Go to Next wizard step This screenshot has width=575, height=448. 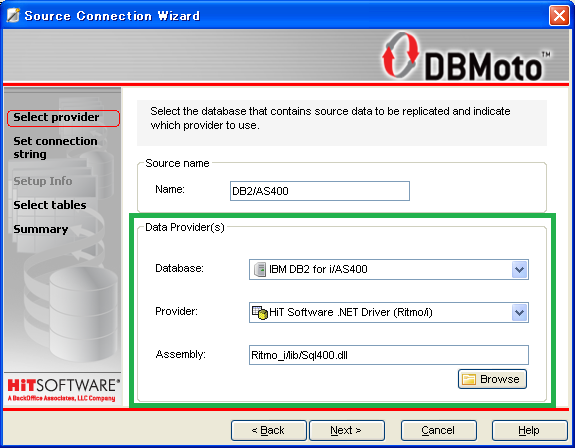point(347,430)
